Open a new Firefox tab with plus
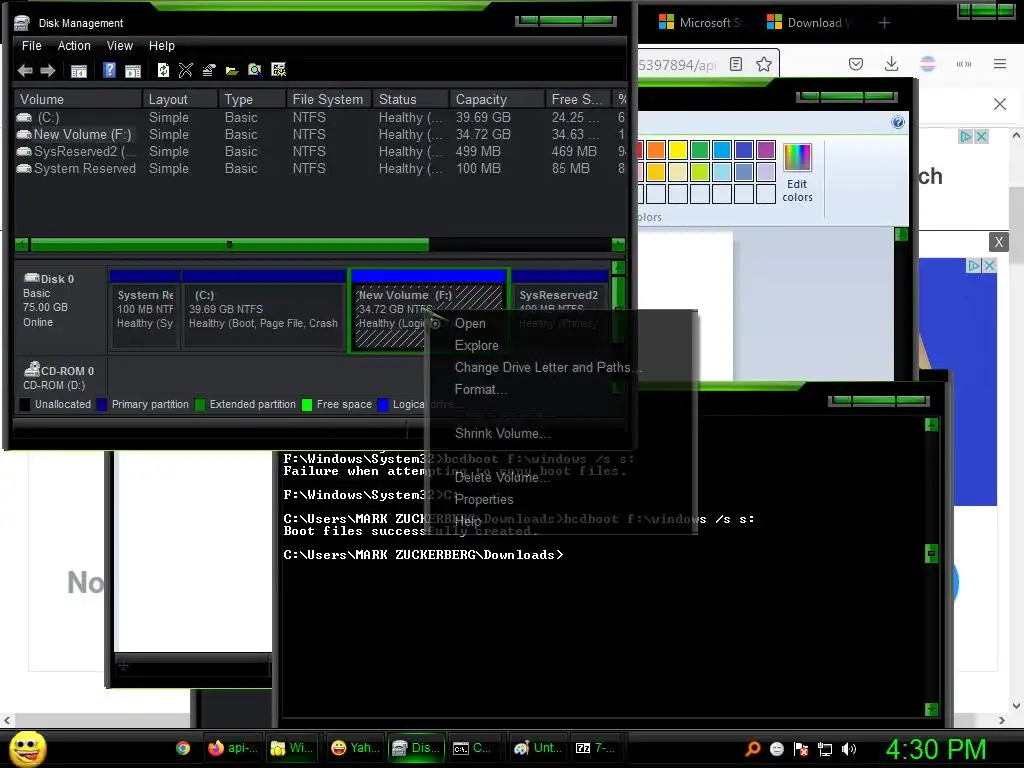 (884, 23)
